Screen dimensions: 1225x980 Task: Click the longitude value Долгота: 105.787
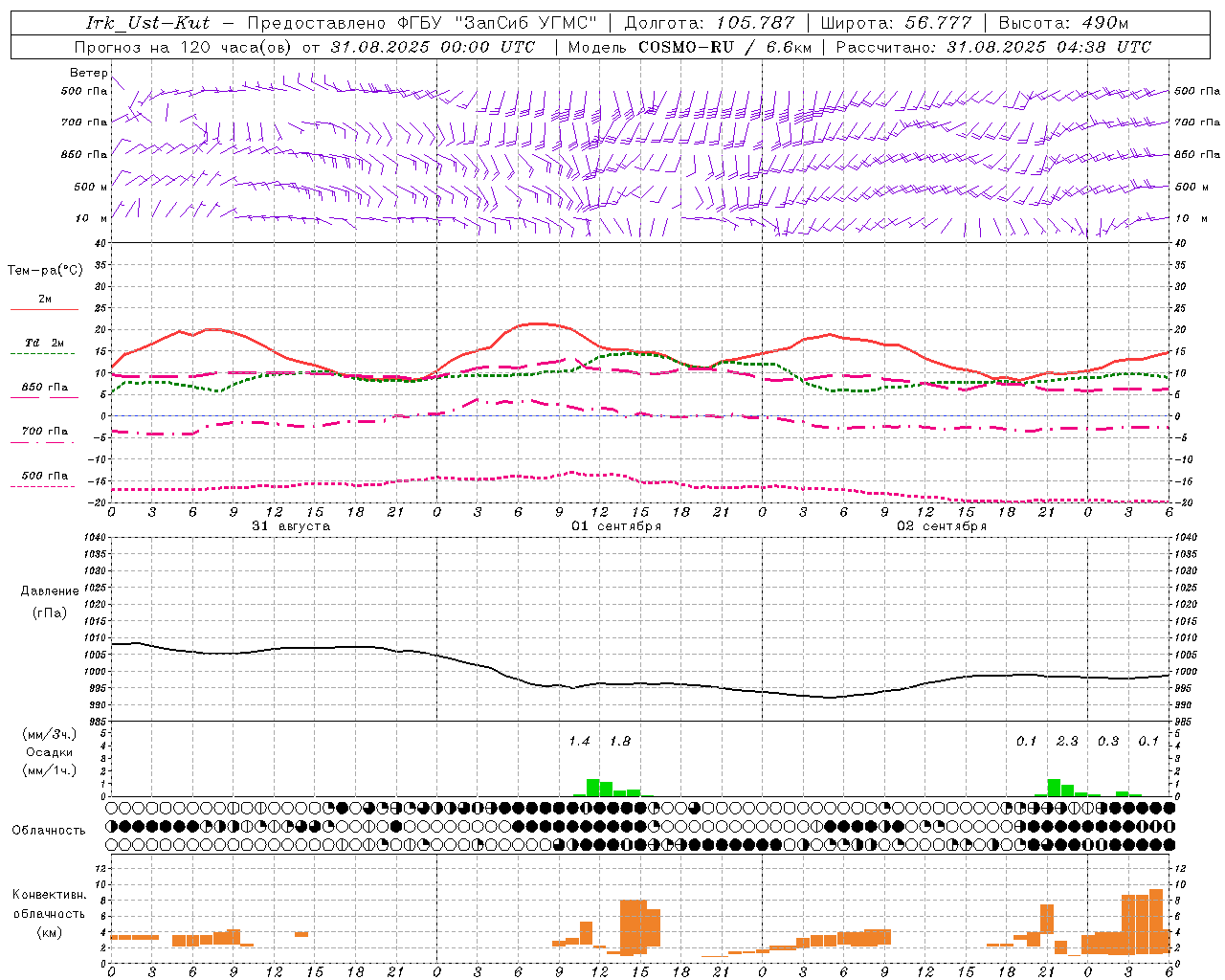[709, 23]
